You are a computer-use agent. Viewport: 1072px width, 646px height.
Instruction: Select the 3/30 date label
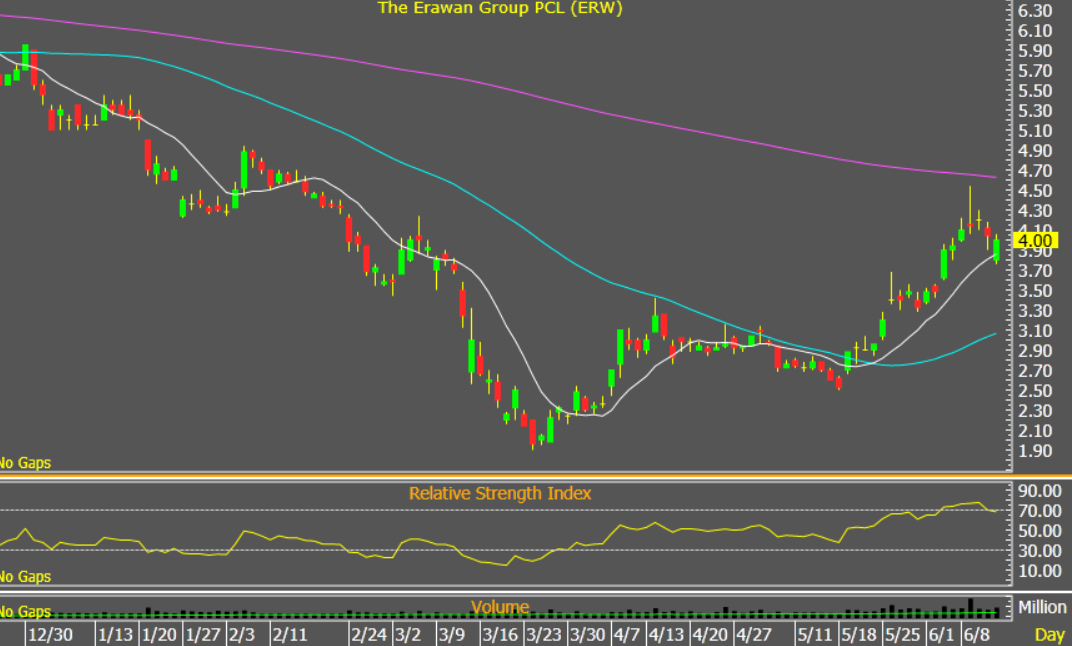pos(587,634)
